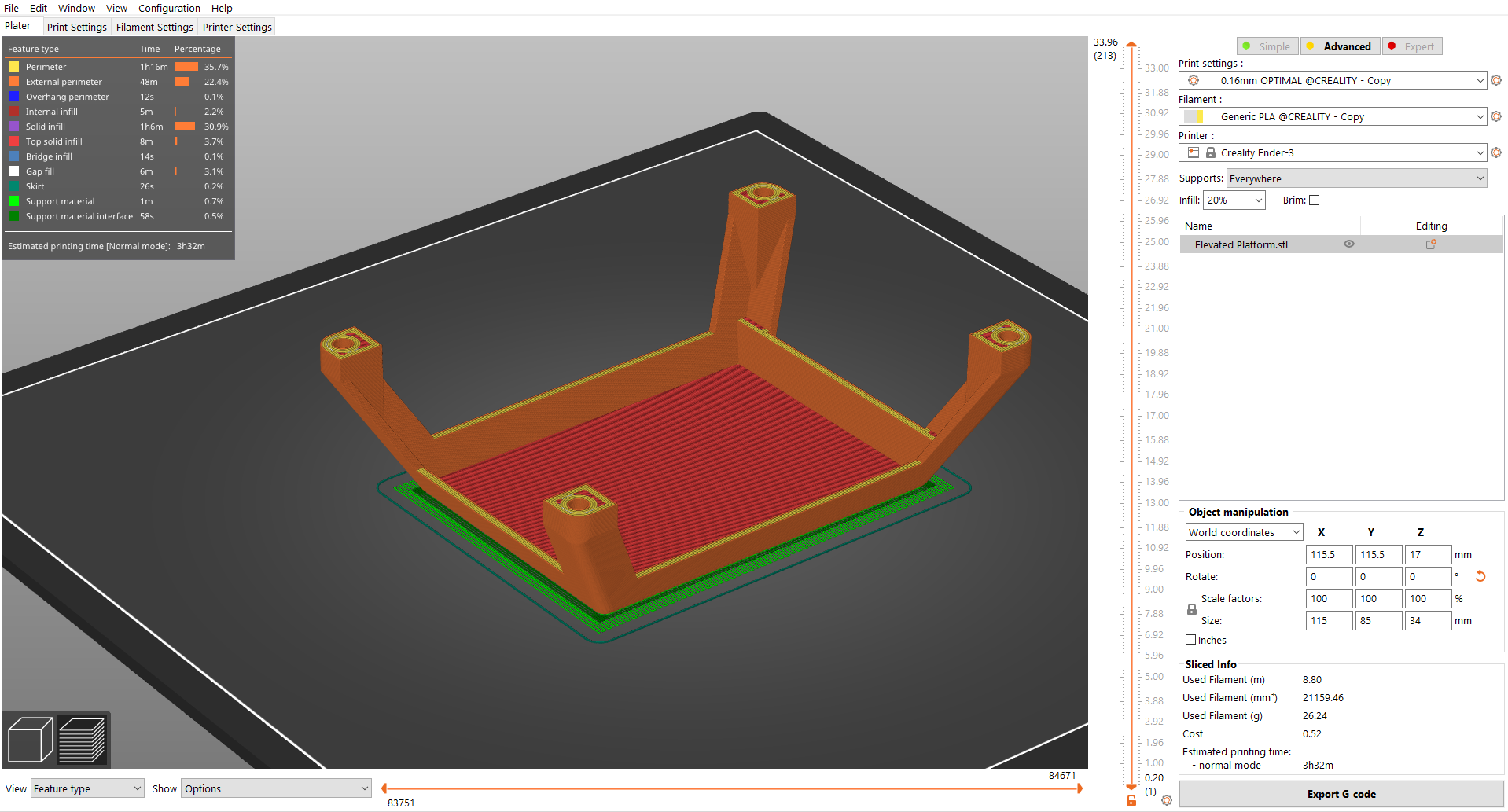
Task: Click the Top solid infill legend swatch
Action: click(x=13, y=141)
